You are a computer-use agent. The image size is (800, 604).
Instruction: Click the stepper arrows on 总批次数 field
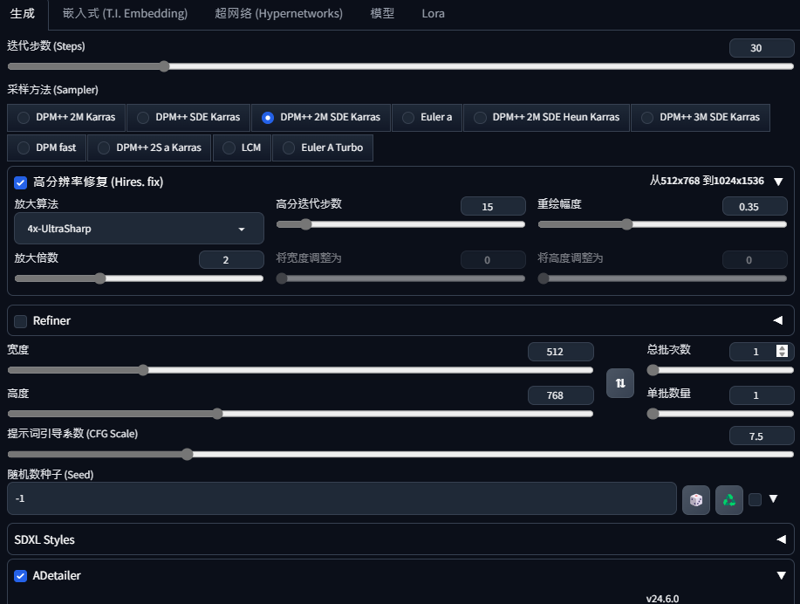[x=782, y=351]
